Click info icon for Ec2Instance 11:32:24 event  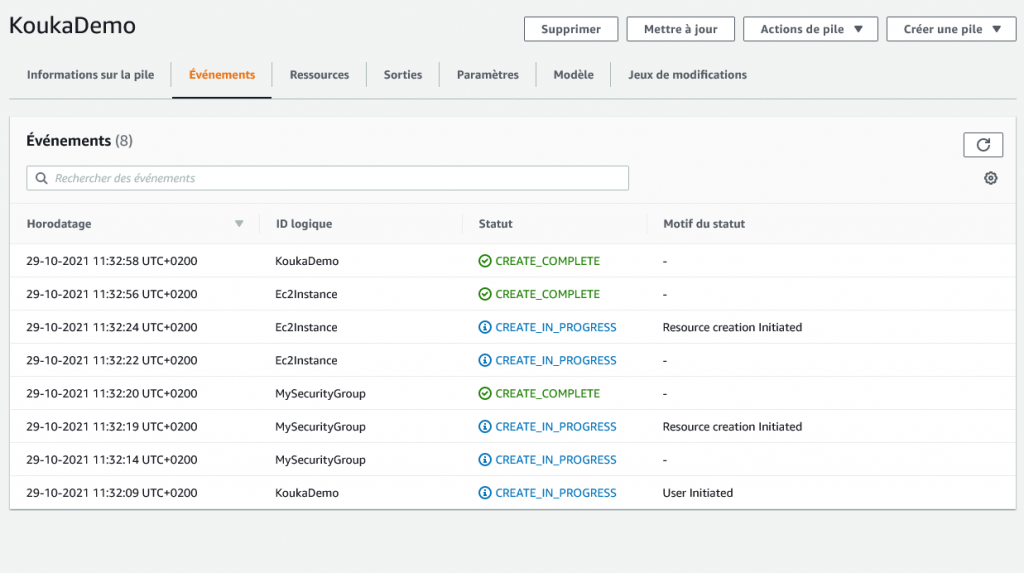point(485,327)
